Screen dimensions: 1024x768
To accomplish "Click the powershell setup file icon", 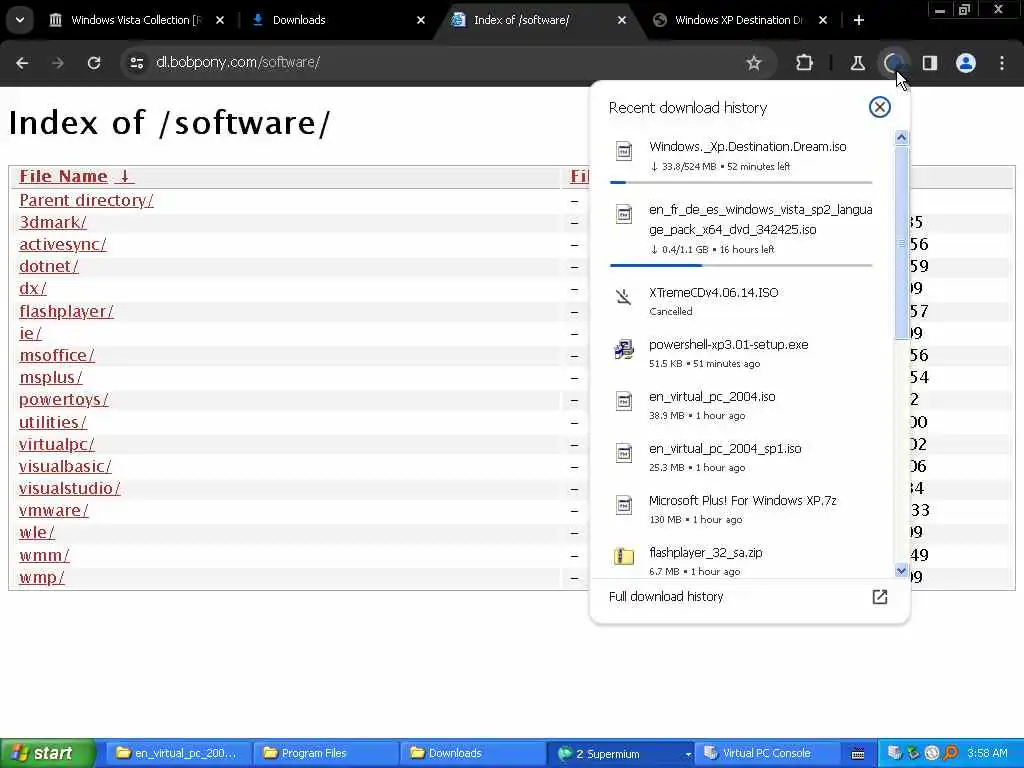I will pos(624,349).
